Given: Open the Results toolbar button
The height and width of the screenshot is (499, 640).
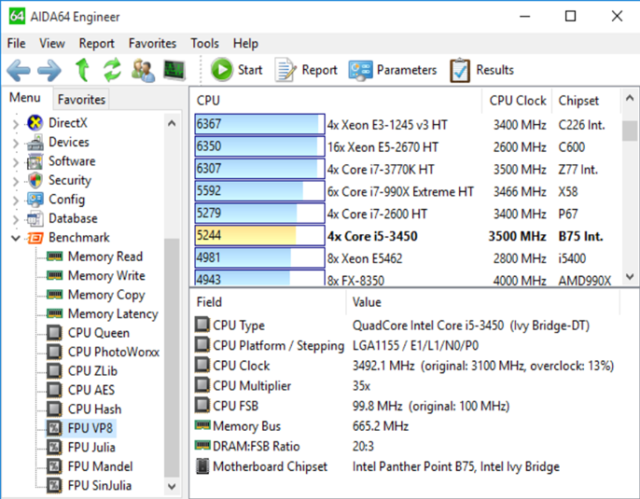Looking at the screenshot, I should 482,70.
